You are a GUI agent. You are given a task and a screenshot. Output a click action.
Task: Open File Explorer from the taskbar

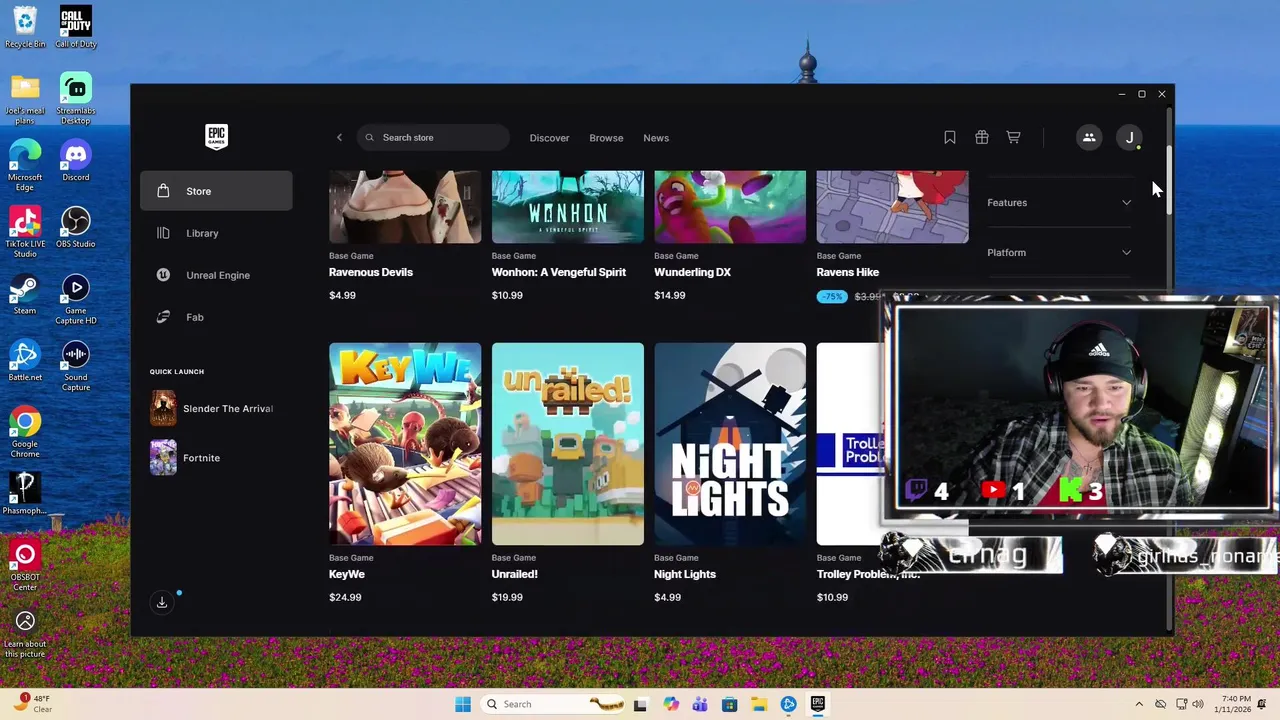pos(759,704)
